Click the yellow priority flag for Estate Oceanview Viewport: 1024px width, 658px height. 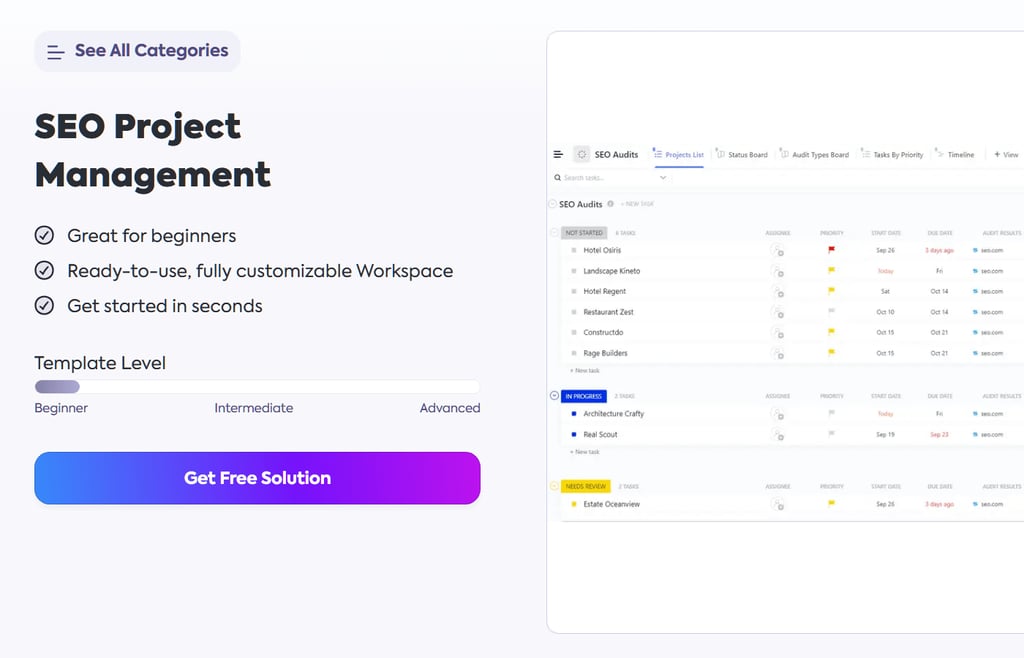coord(832,504)
